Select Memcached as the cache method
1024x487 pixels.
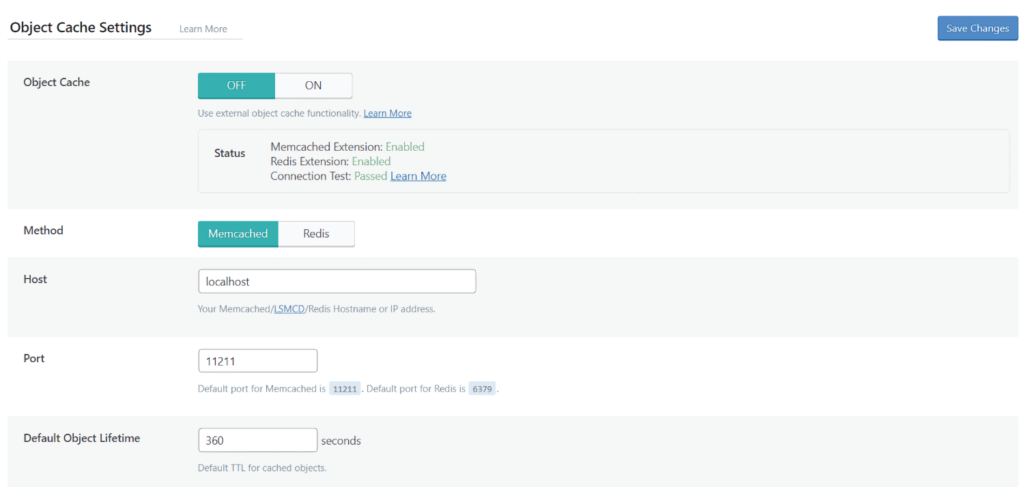tap(238, 233)
